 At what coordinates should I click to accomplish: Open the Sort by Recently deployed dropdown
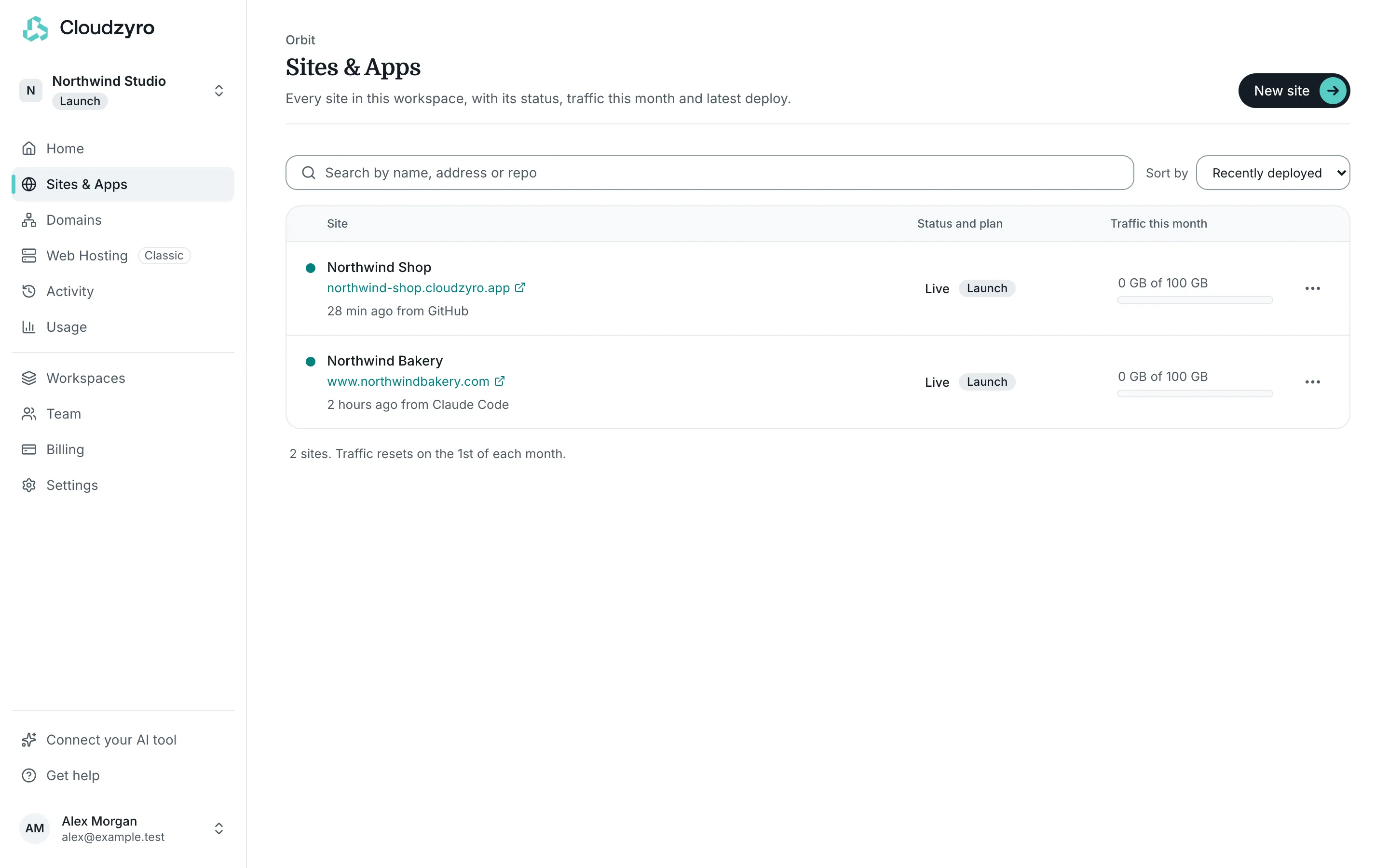(x=1272, y=173)
